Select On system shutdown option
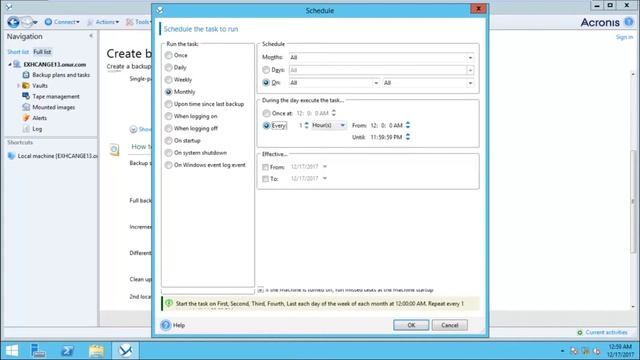The height and width of the screenshot is (360, 640). pyautogui.click(x=169, y=153)
